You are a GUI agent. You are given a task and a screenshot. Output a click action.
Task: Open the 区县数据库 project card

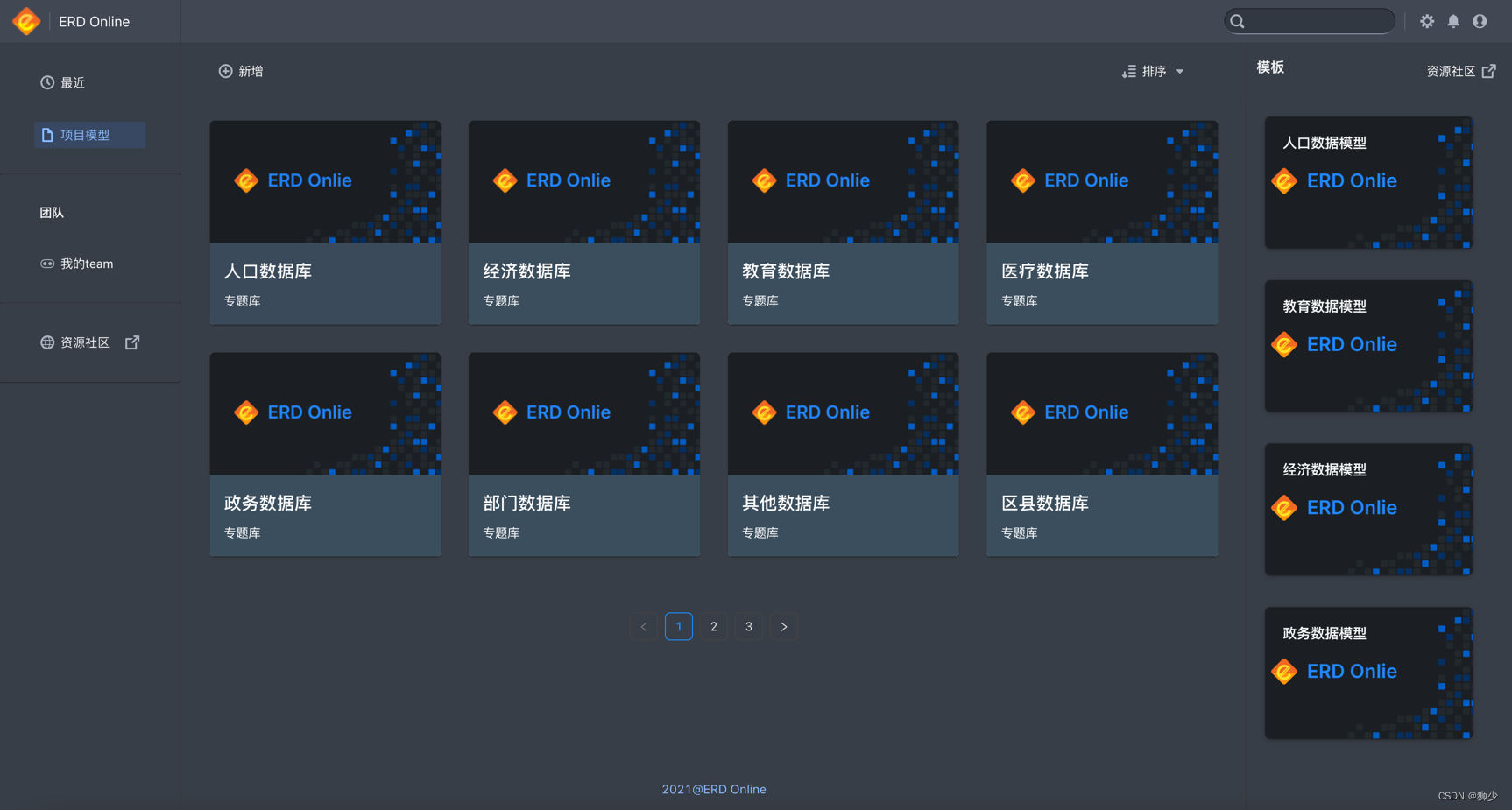(1102, 454)
